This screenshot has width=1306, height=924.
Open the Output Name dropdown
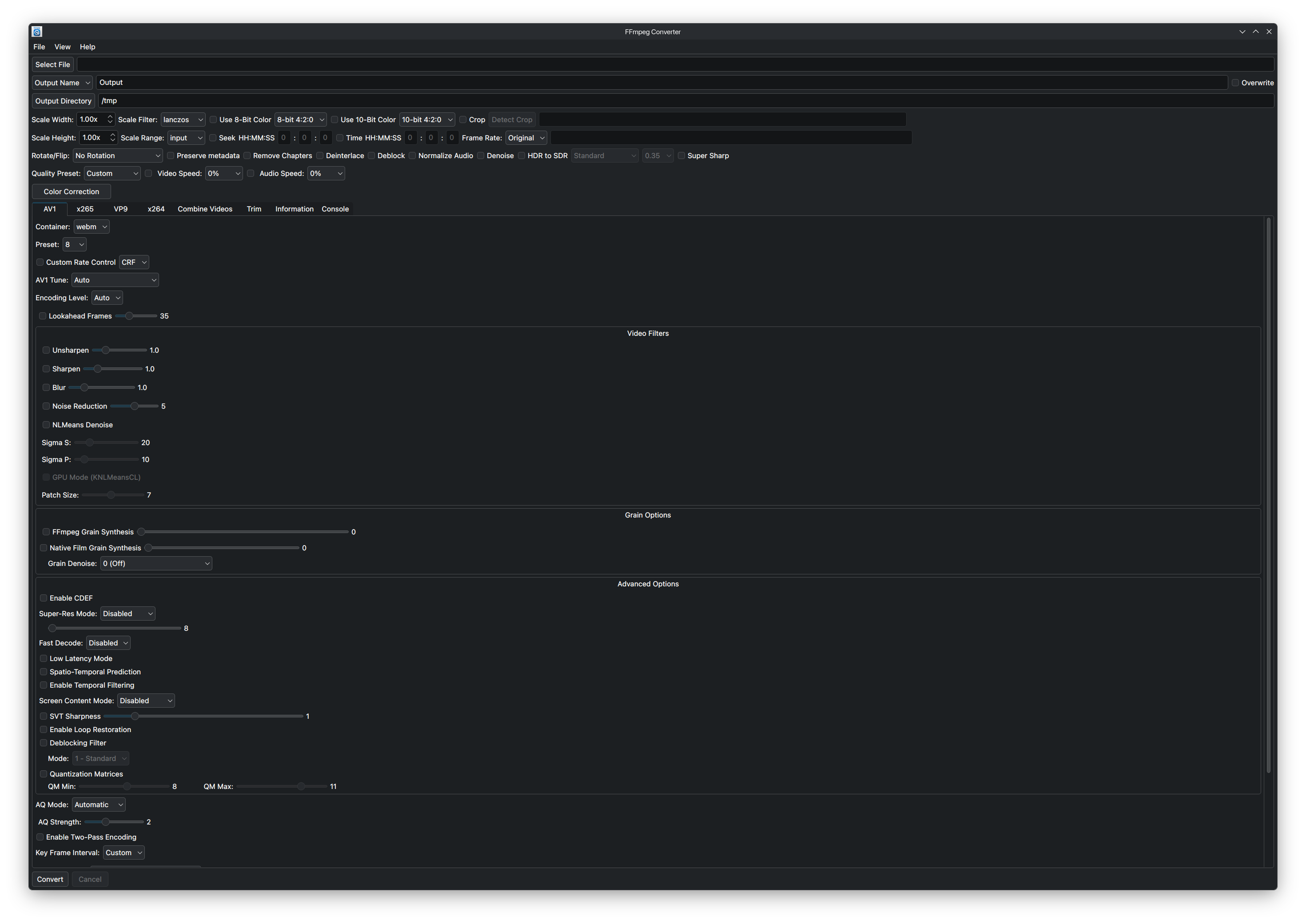62,83
